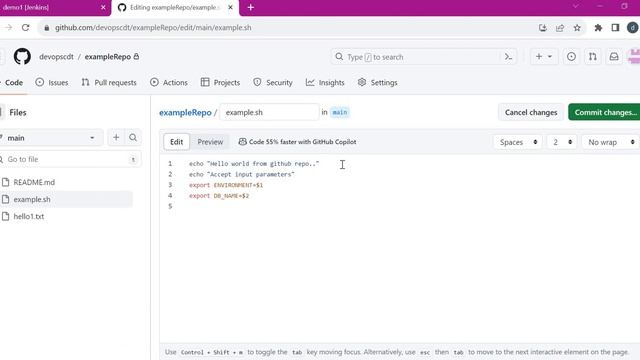Open README.md in file tree
This screenshot has height=360, width=640.
(34, 182)
